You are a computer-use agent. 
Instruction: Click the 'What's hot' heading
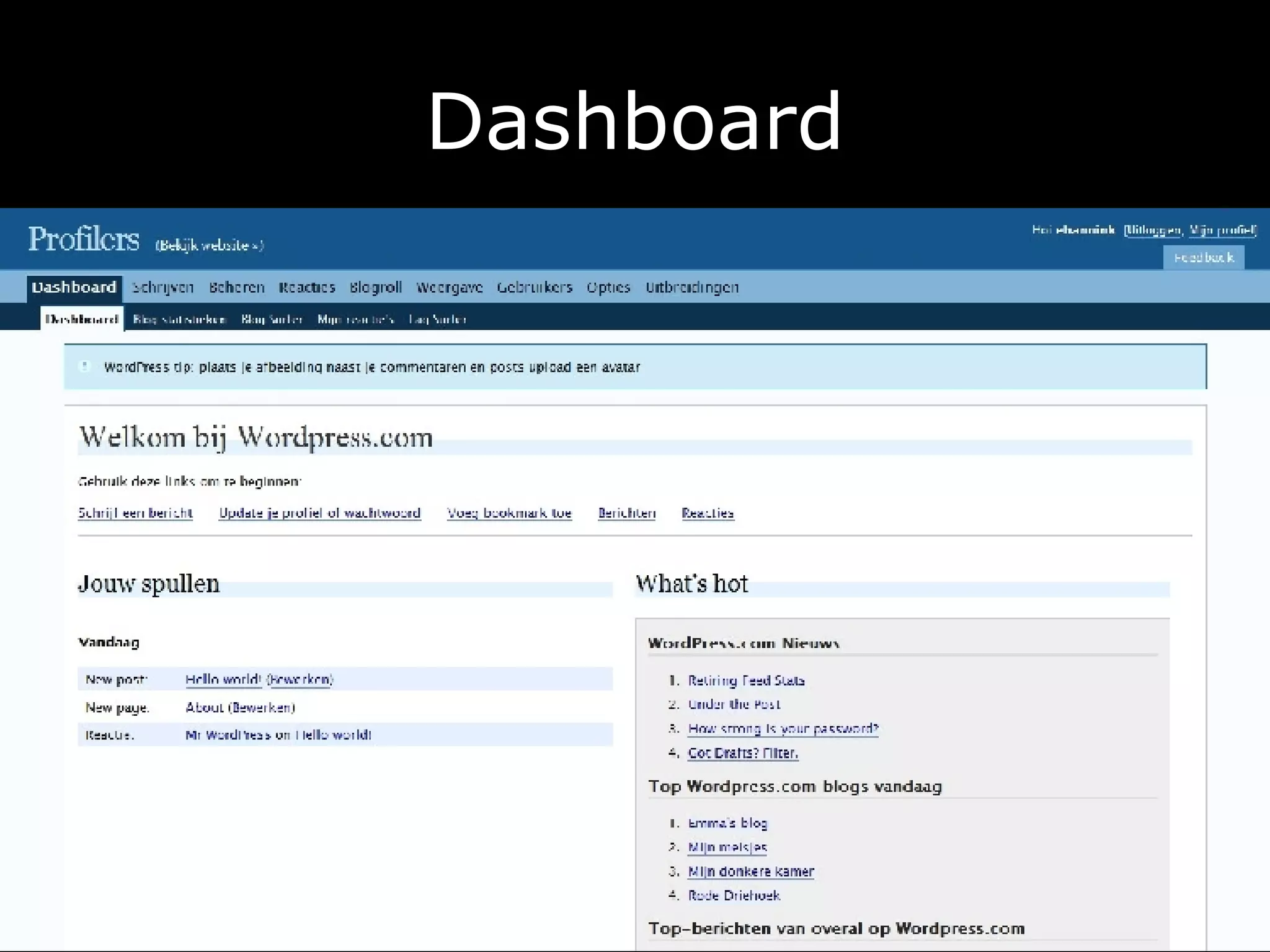click(x=692, y=584)
